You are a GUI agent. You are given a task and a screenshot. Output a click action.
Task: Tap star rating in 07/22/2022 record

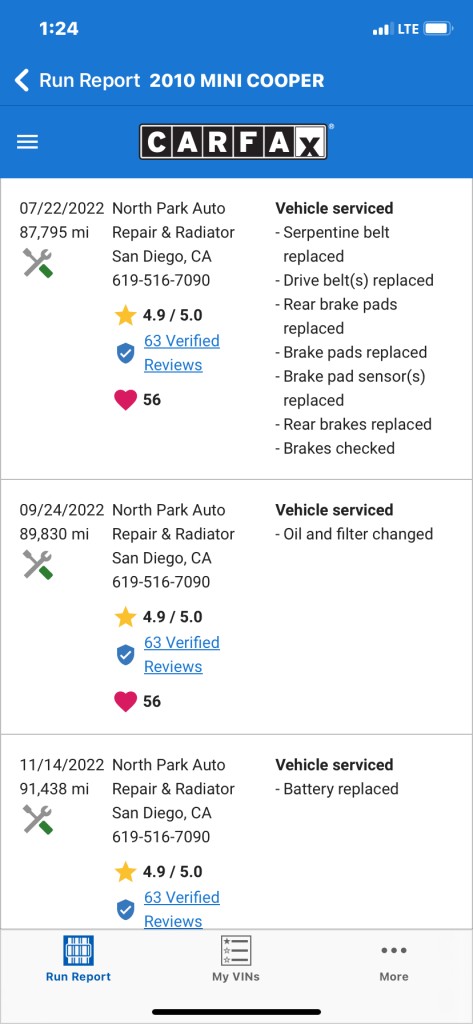coord(158,315)
